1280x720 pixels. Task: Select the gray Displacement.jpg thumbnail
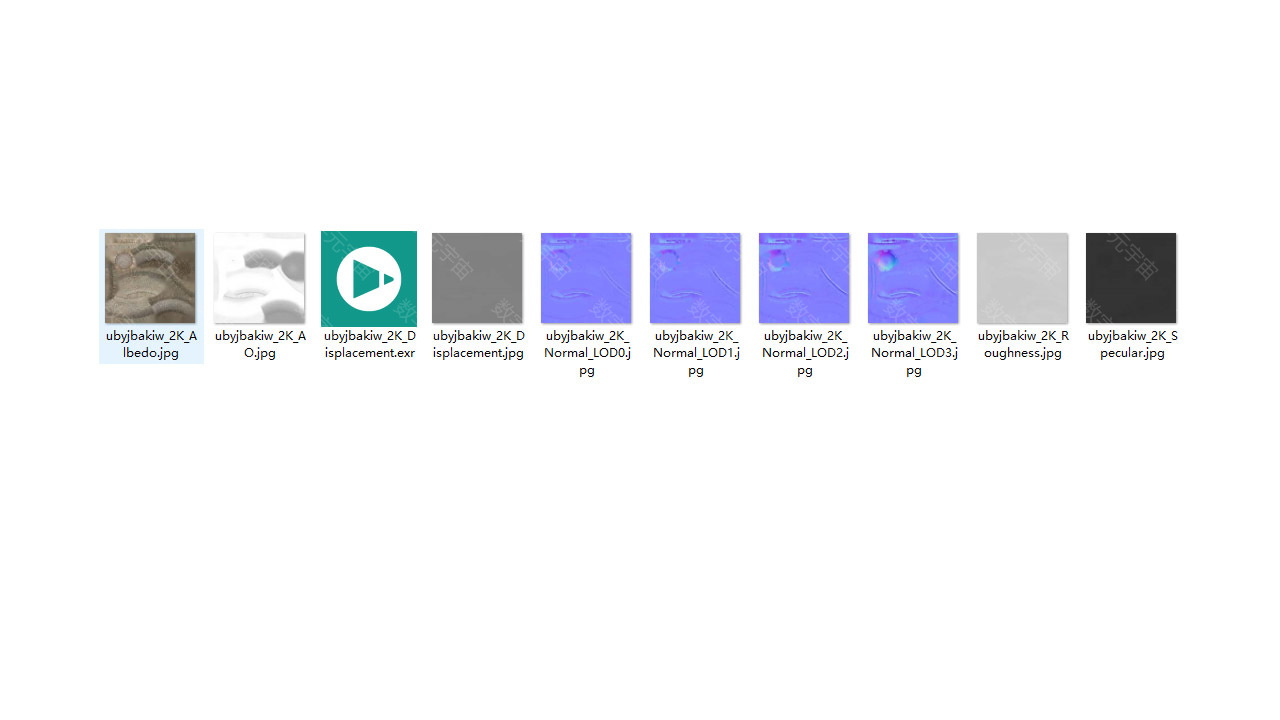[477, 278]
